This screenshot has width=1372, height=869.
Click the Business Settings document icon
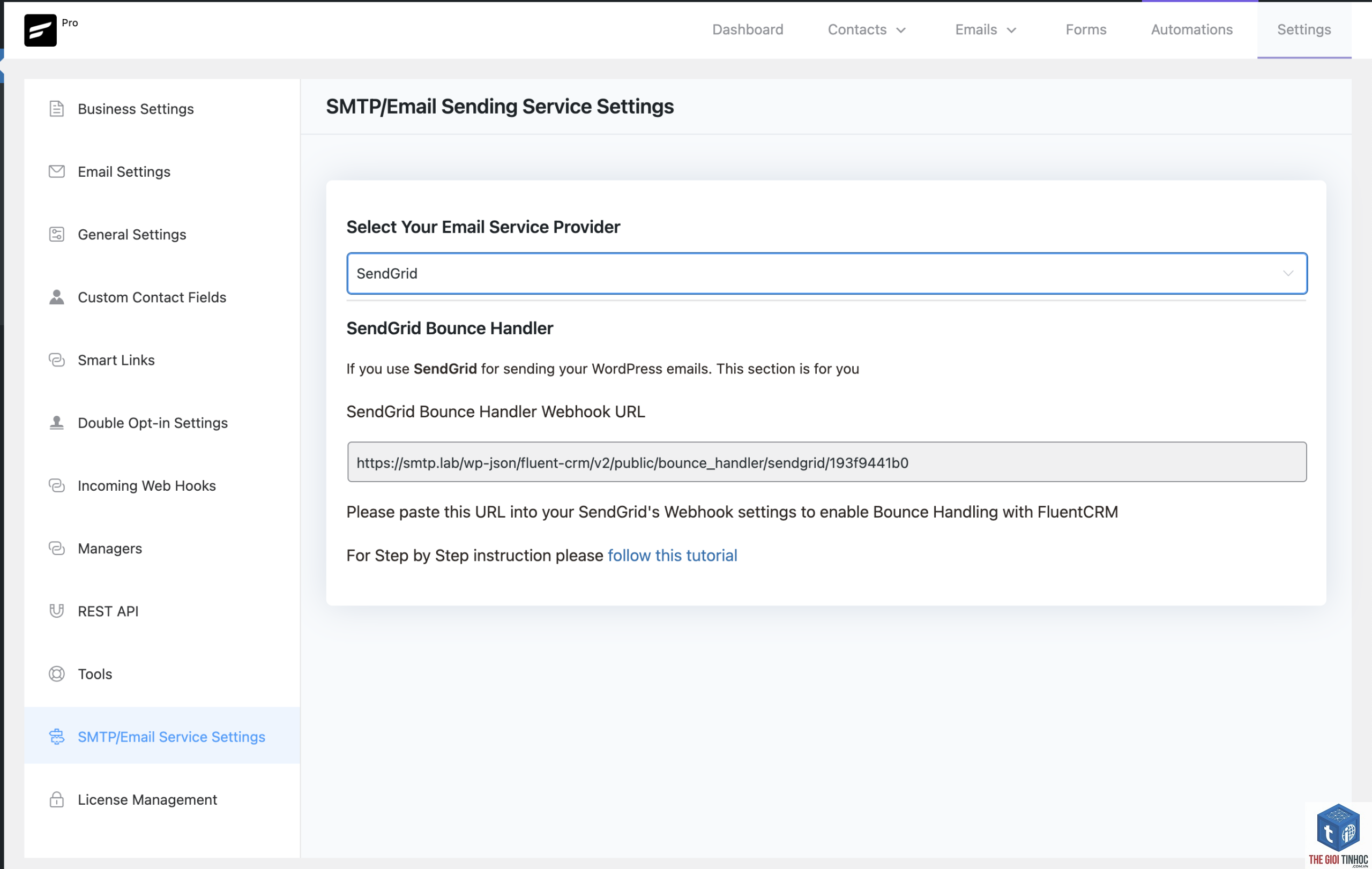[56, 109]
